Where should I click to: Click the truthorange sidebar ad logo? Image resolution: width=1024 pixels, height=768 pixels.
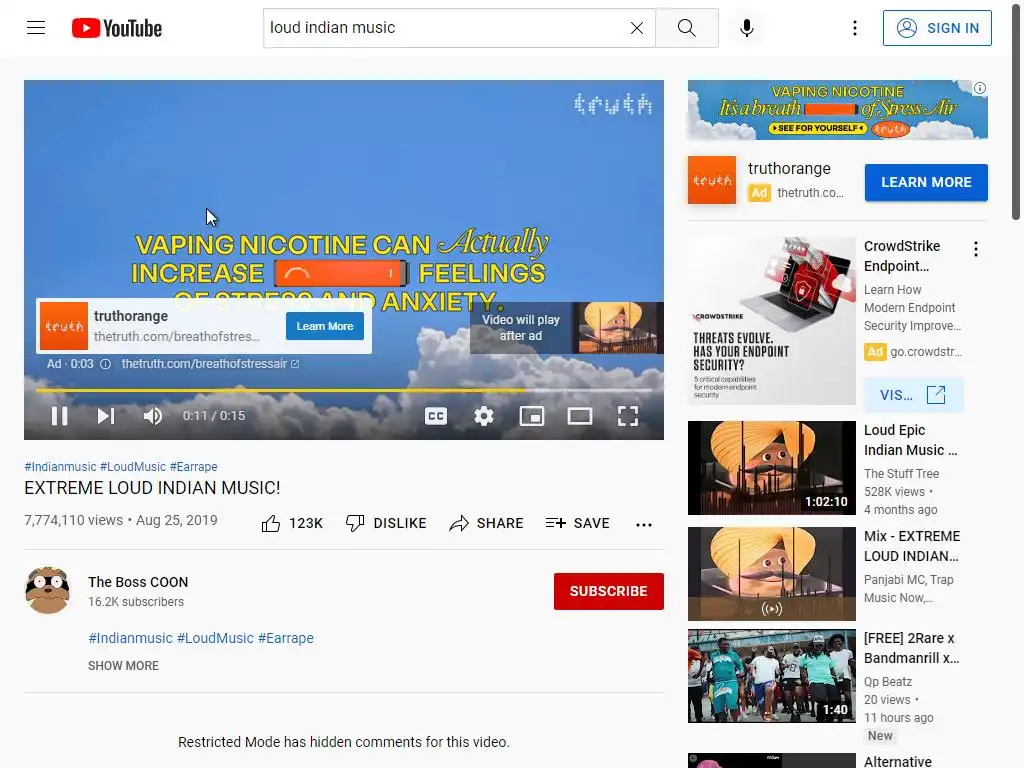point(712,180)
